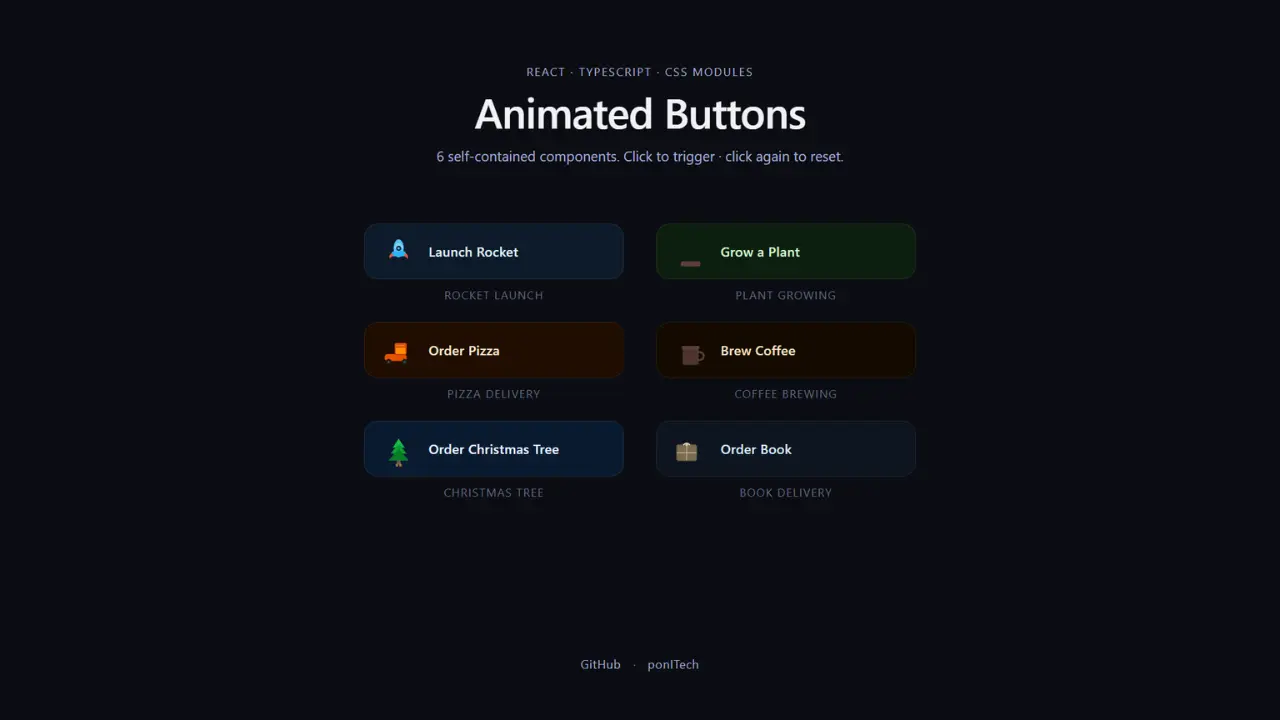1280x720 pixels.
Task: Click the wrapped package icon on Order Book
Action: click(686, 450)
